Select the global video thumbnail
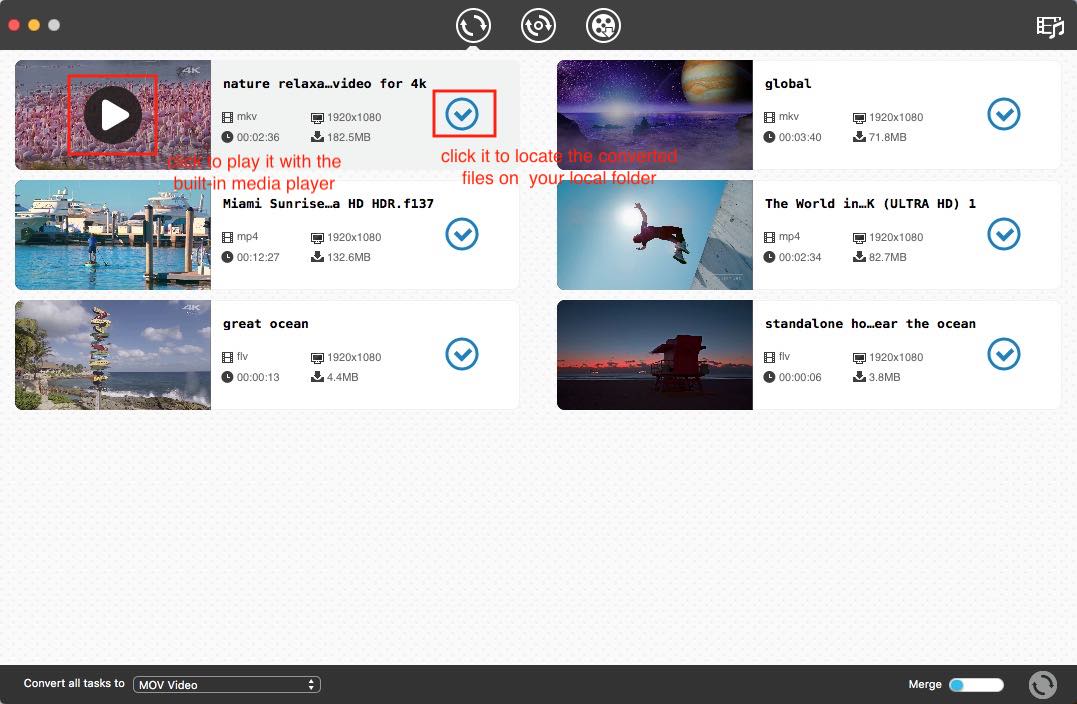 click(654, 115)
